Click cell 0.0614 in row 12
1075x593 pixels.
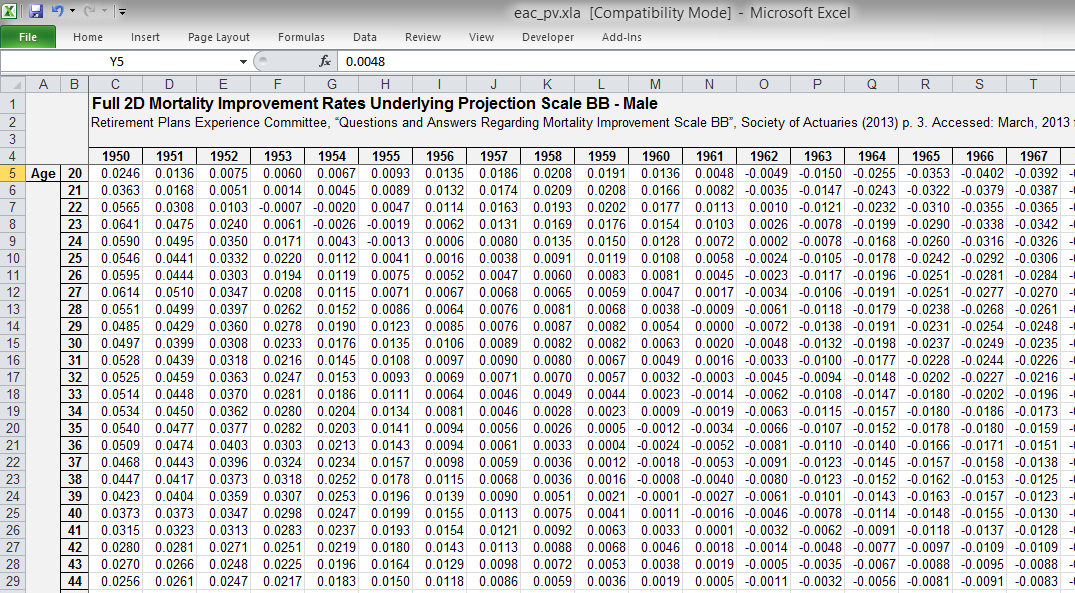[x=115, y=292]
